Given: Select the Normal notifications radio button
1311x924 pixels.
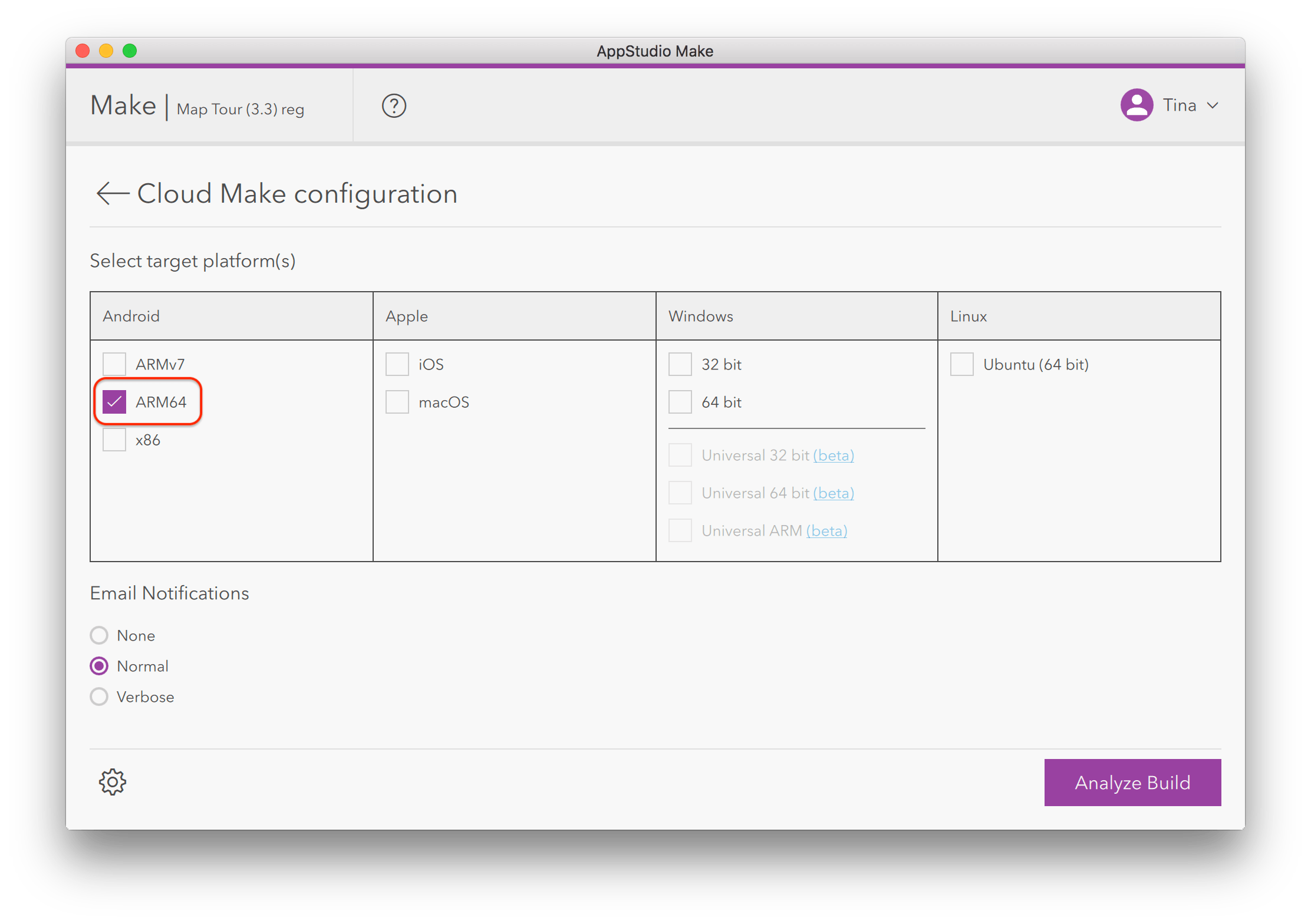Looking at the screenshot, I should click(x=99, y=666).
